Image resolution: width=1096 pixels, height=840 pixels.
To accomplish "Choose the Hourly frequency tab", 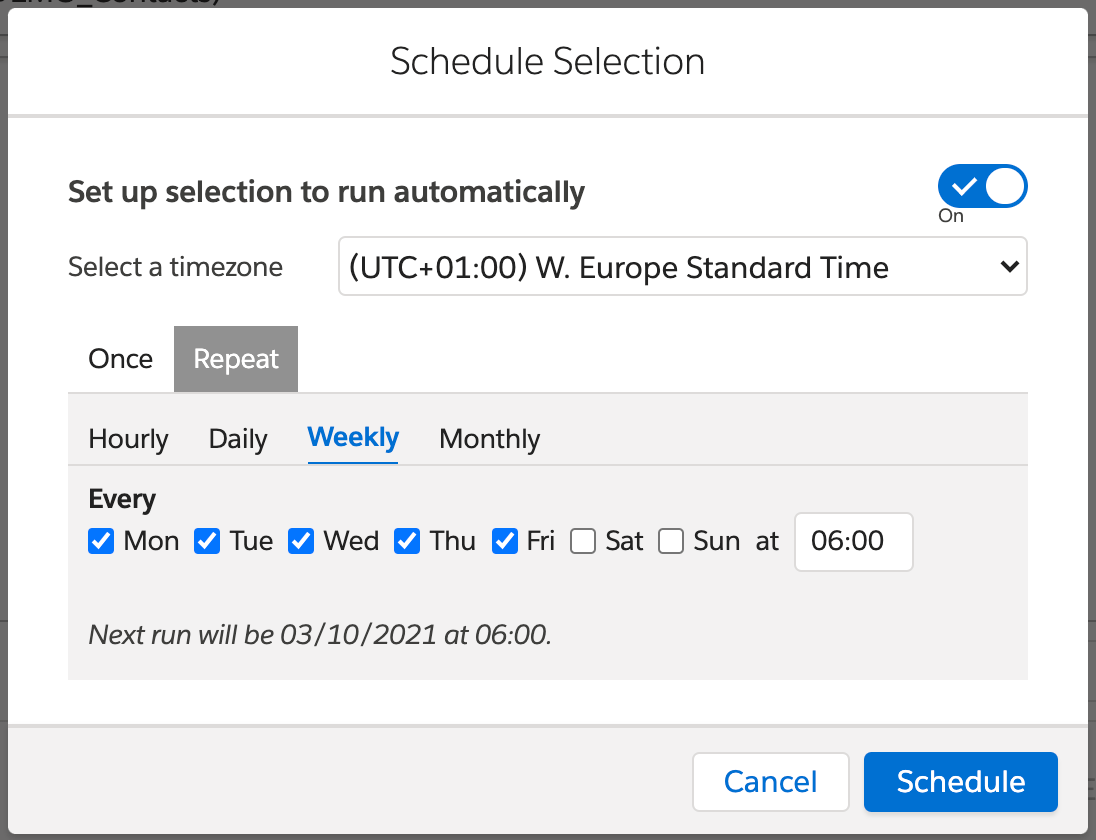I will [128, 439].
